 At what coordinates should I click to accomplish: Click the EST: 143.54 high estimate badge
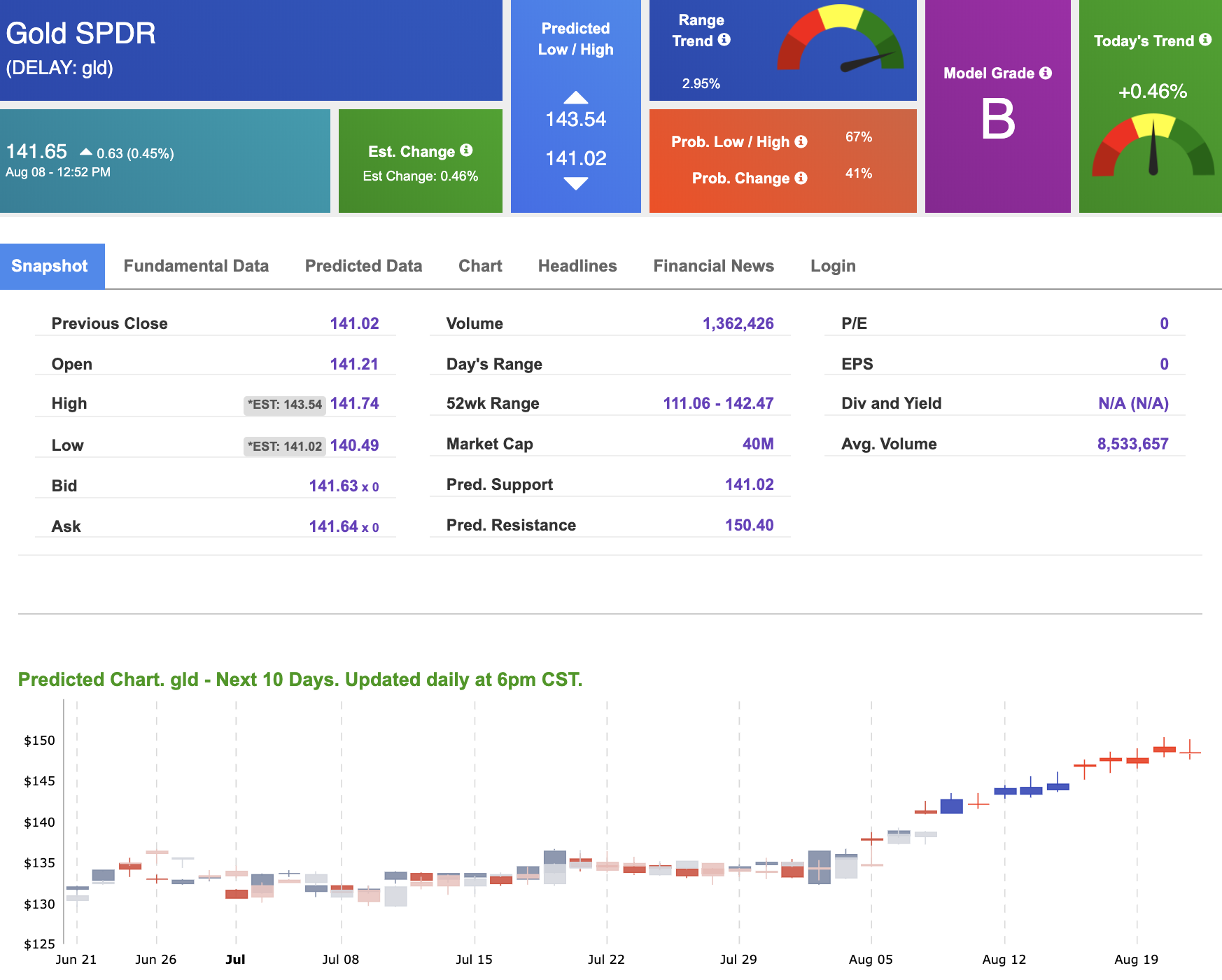click(x=285, y=405)
